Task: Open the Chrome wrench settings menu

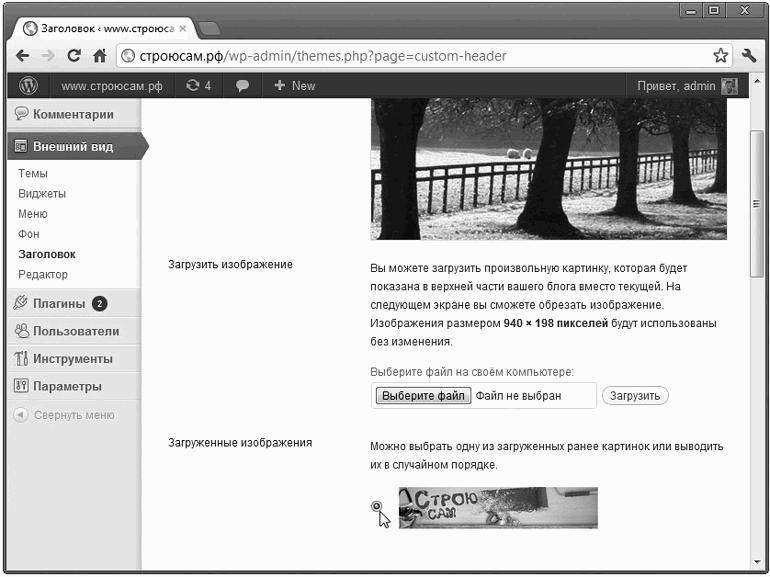Action: pos(749,55)
